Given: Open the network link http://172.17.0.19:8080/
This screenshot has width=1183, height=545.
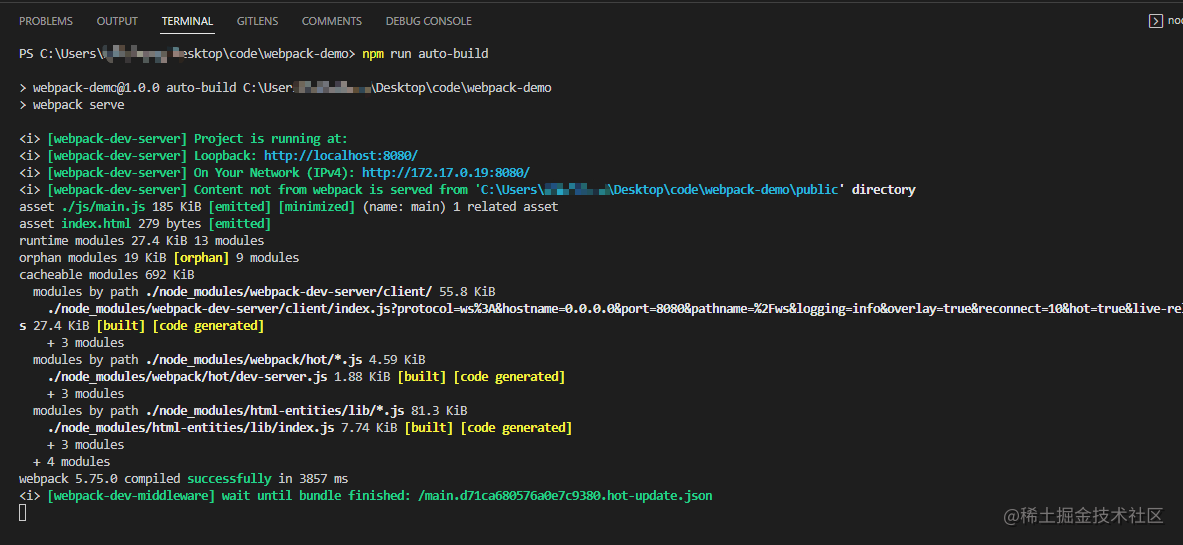Looking at the screenshot, I should pos(446,173).
